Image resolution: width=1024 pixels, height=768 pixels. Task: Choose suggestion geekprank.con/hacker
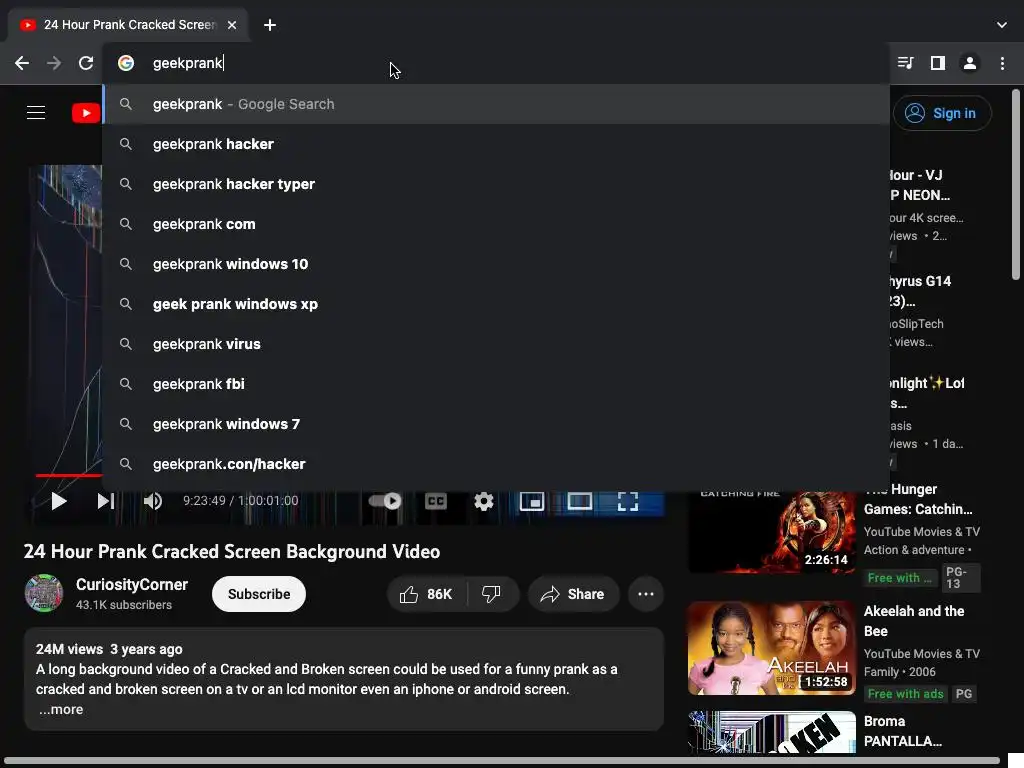pyautogui.click(x=496, y=464)
